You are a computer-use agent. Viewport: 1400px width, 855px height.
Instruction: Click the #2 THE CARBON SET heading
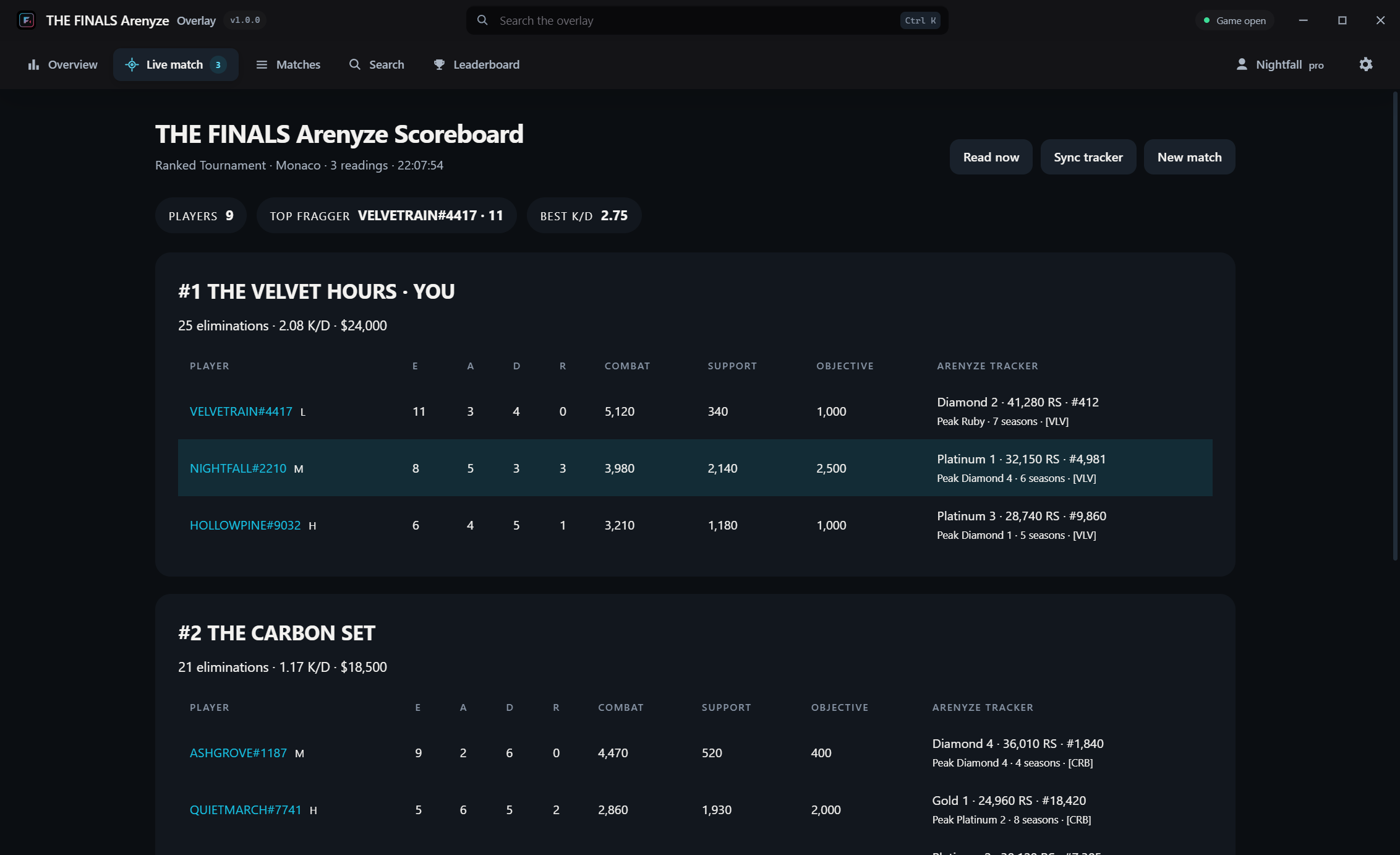click(277, 633)
